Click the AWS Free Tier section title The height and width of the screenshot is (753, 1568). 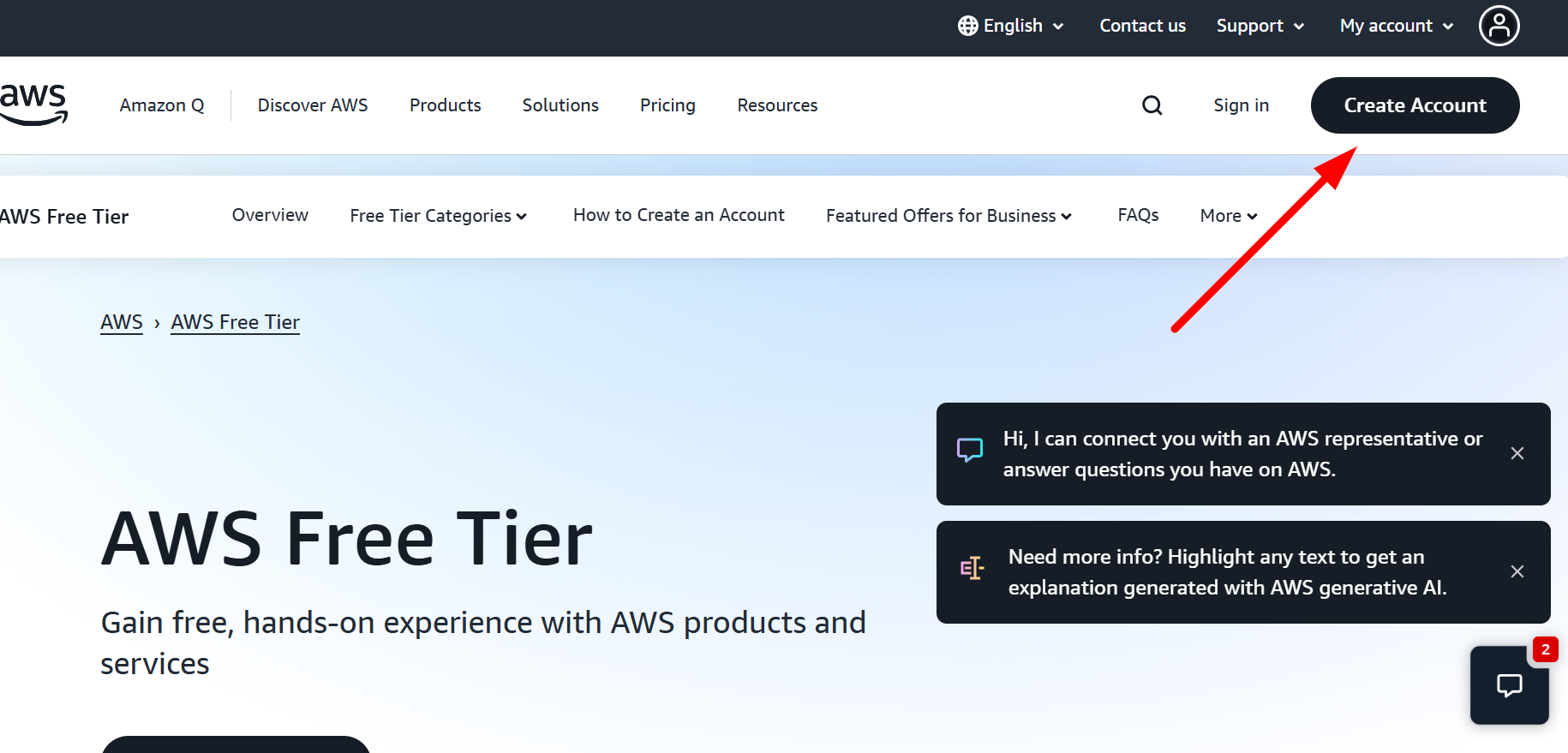pos(64,217)
